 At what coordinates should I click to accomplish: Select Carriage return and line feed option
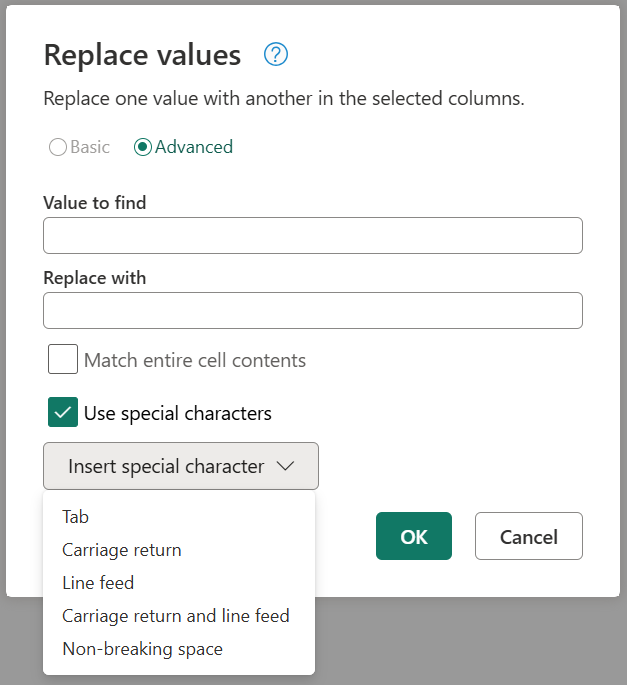click(x=176, y=616)
